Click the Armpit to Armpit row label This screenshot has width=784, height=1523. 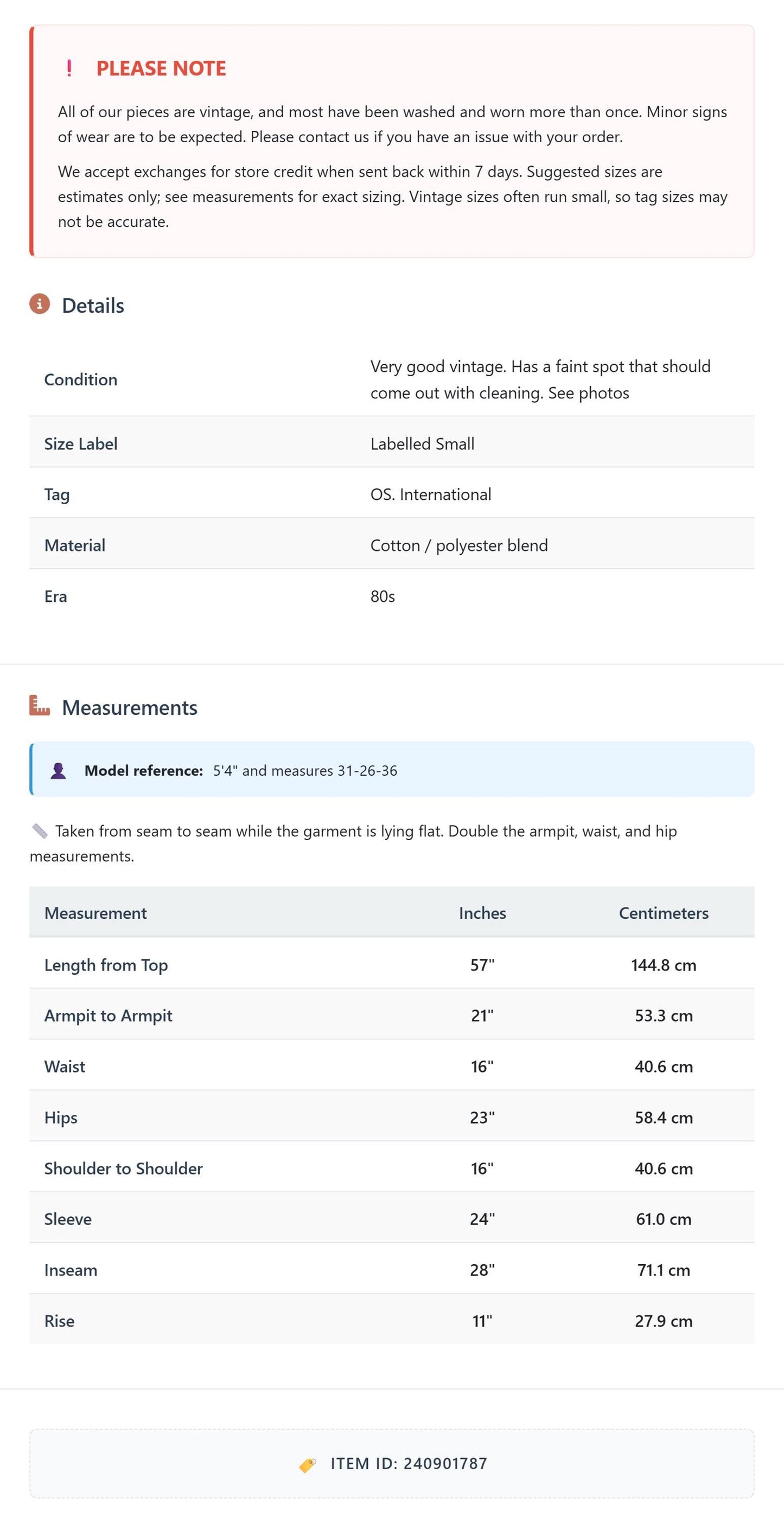[x=108, y=1015]
